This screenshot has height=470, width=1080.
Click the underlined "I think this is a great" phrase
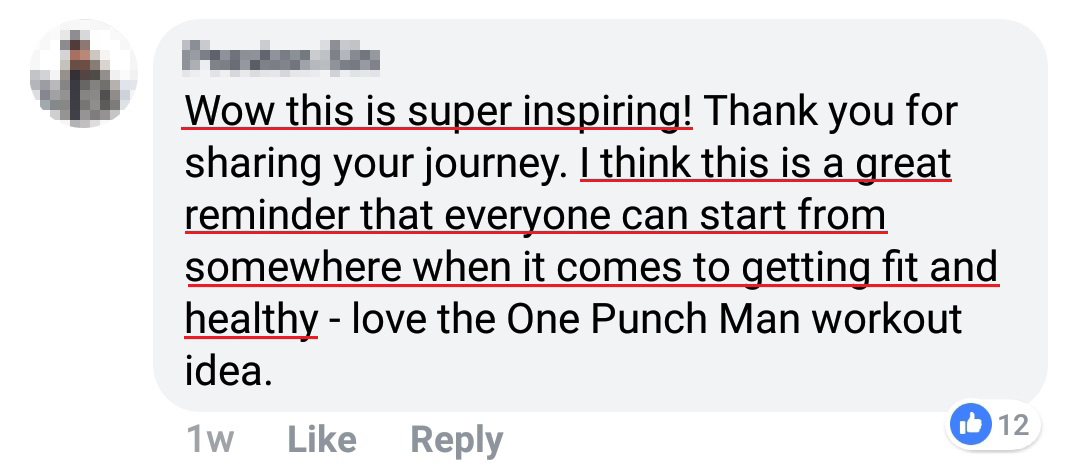[765, 164]
